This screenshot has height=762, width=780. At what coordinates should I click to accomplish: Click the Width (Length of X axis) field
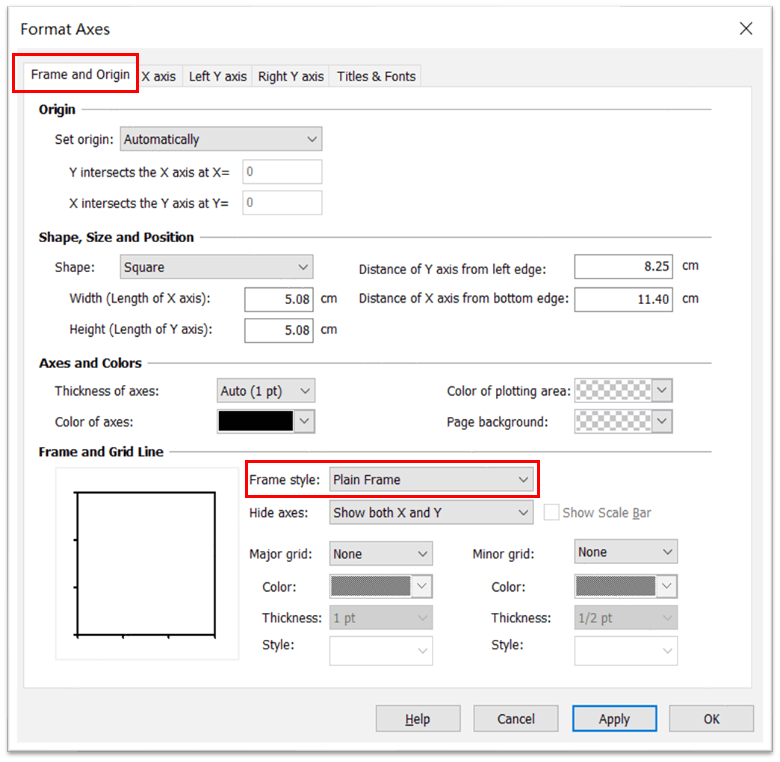click(x=279, y=299)
